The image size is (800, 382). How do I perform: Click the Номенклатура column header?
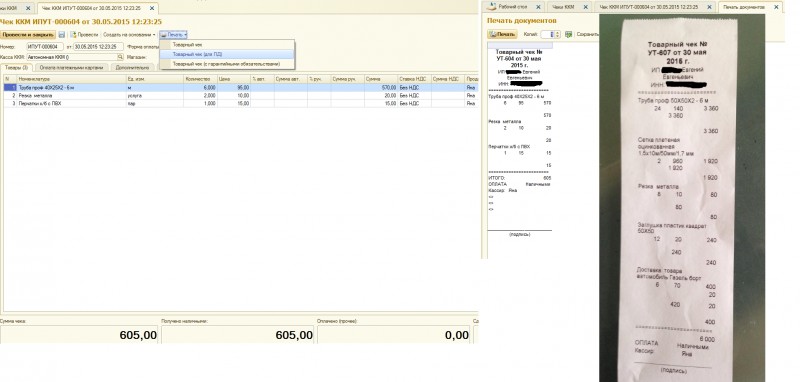71,79
